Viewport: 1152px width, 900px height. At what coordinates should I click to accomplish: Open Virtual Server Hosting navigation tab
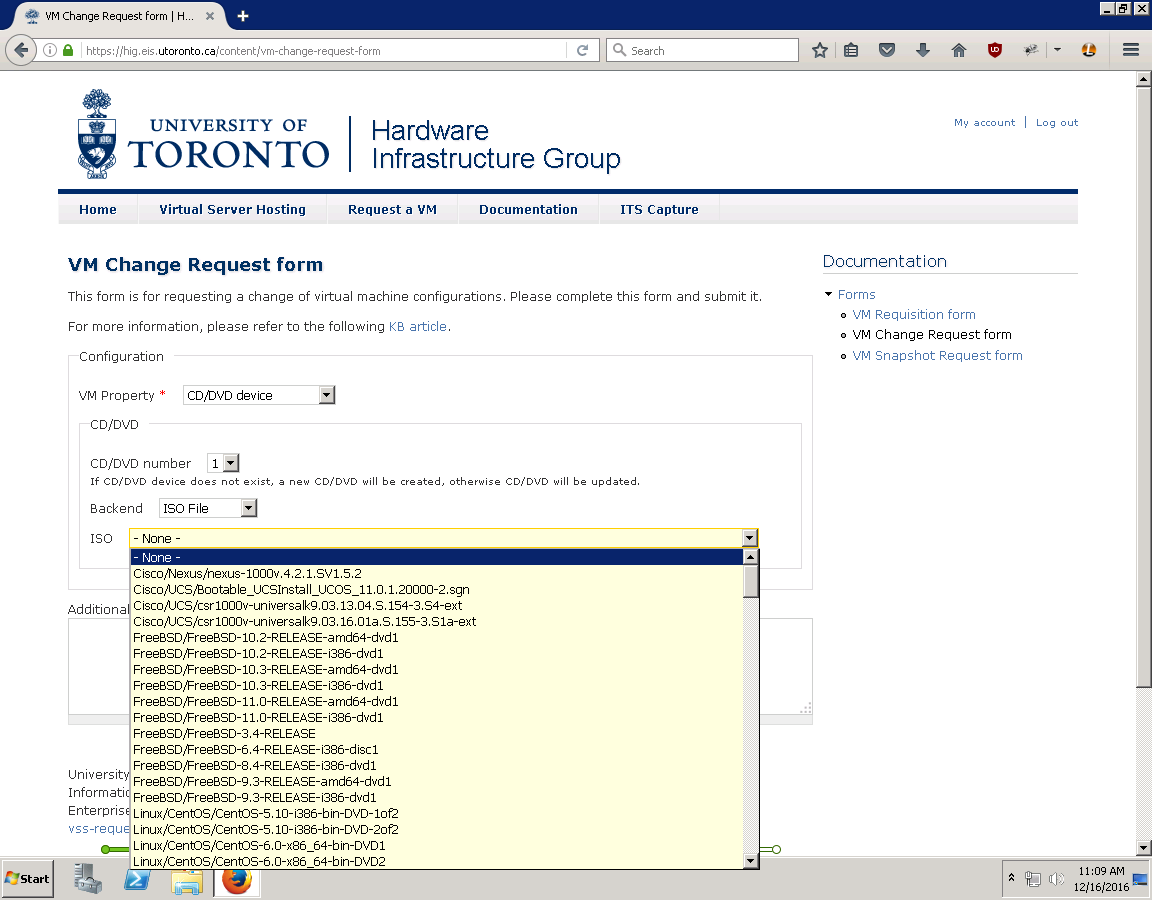[232, 209]
